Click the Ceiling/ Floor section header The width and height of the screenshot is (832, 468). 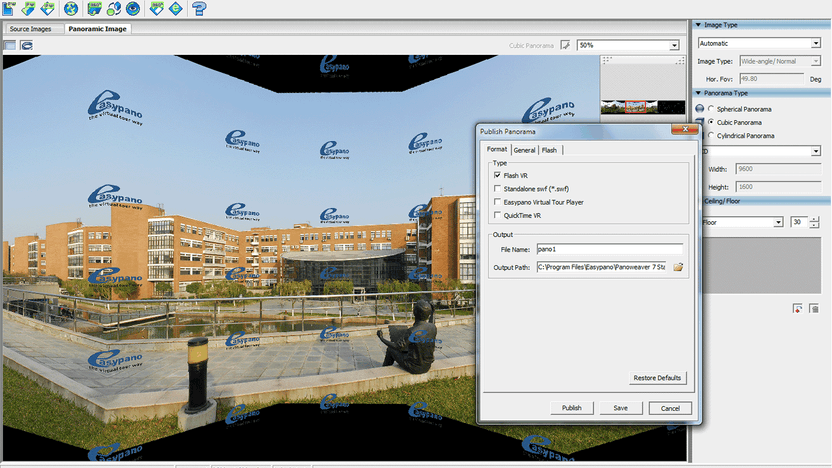tap(766, 201)
